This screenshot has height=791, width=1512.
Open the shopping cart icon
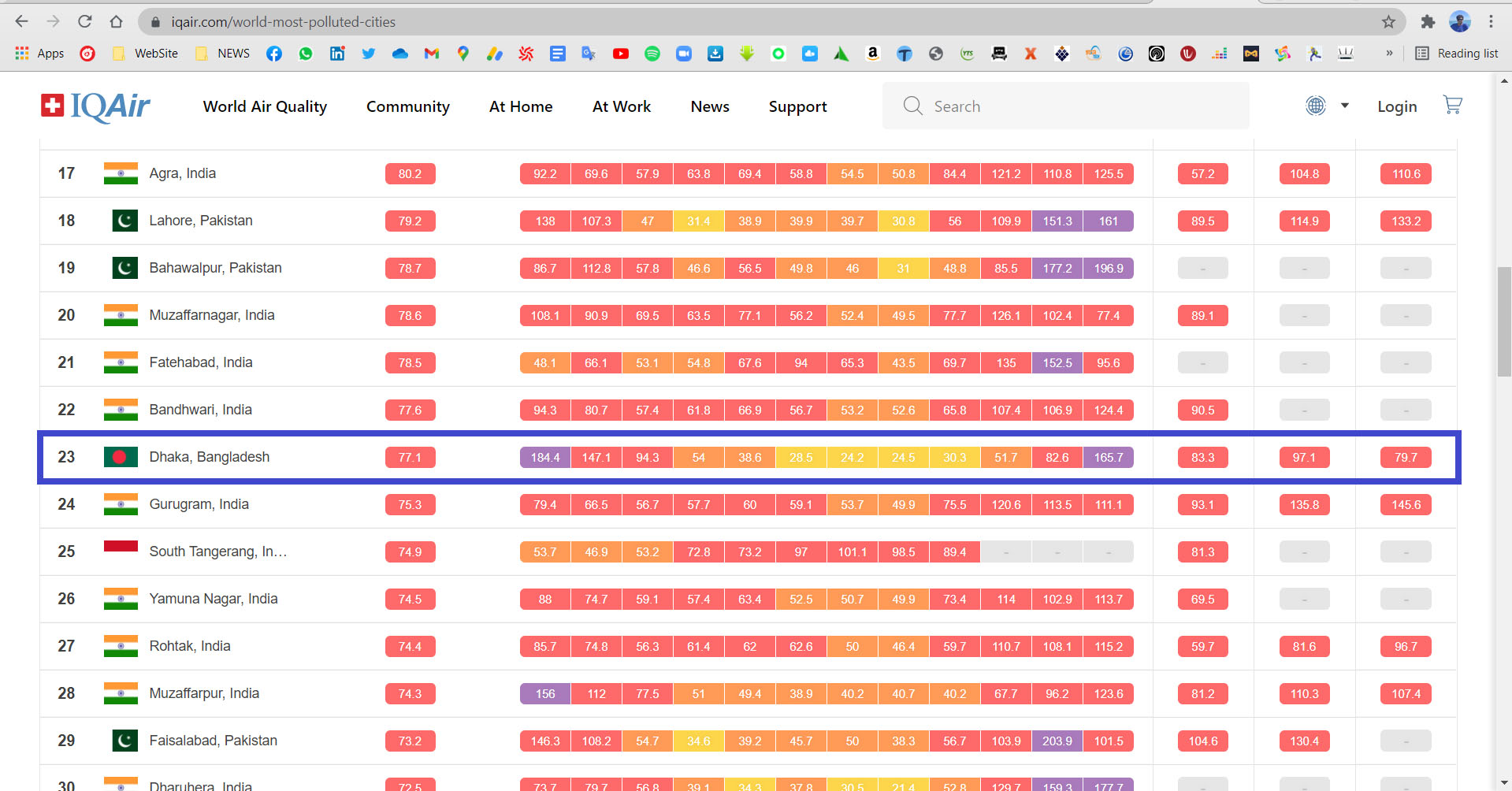[x=1452, y=105]
